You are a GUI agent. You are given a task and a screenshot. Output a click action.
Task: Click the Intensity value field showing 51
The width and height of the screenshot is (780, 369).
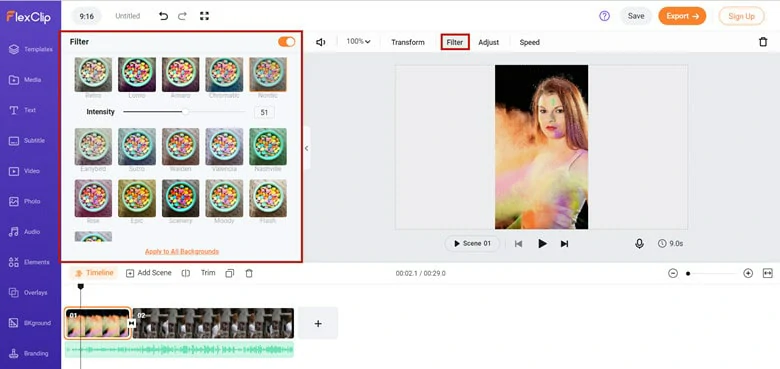point(264,112)
